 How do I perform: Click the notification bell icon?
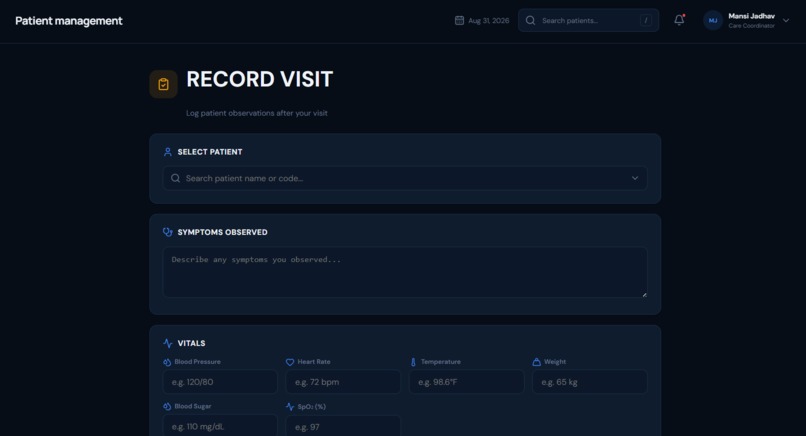[679, 20]
